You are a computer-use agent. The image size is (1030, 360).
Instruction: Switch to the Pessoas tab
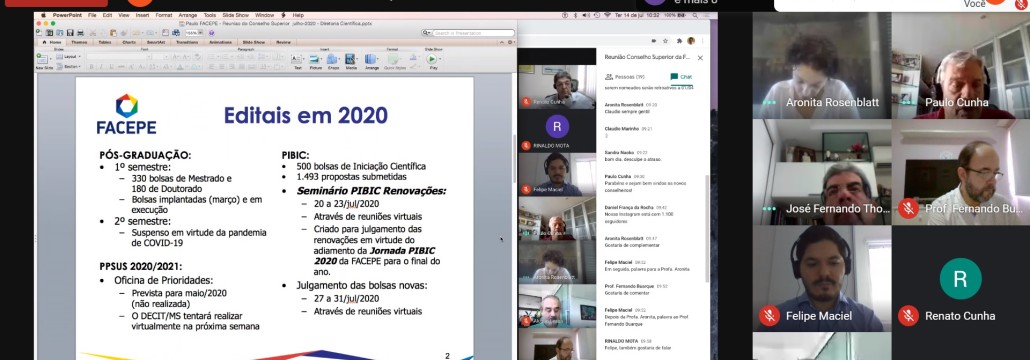click(625, 77)
